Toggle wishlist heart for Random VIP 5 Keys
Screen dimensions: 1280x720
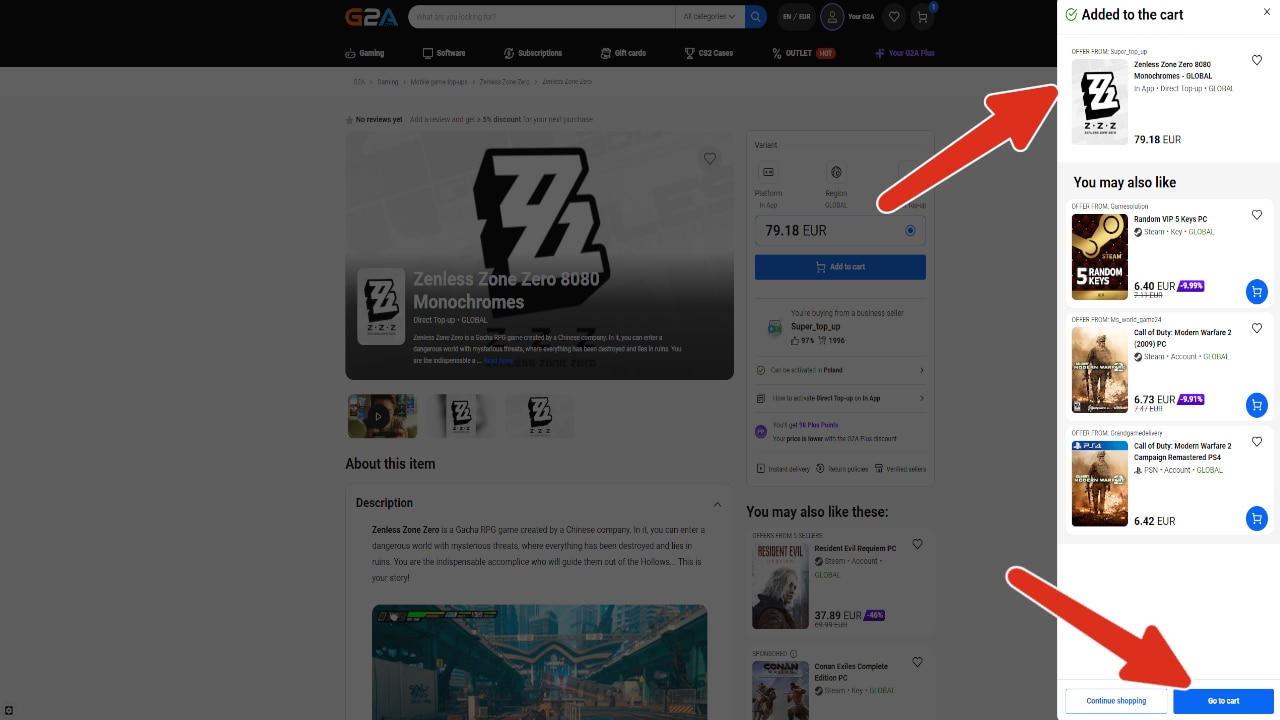coord(1257,215)
